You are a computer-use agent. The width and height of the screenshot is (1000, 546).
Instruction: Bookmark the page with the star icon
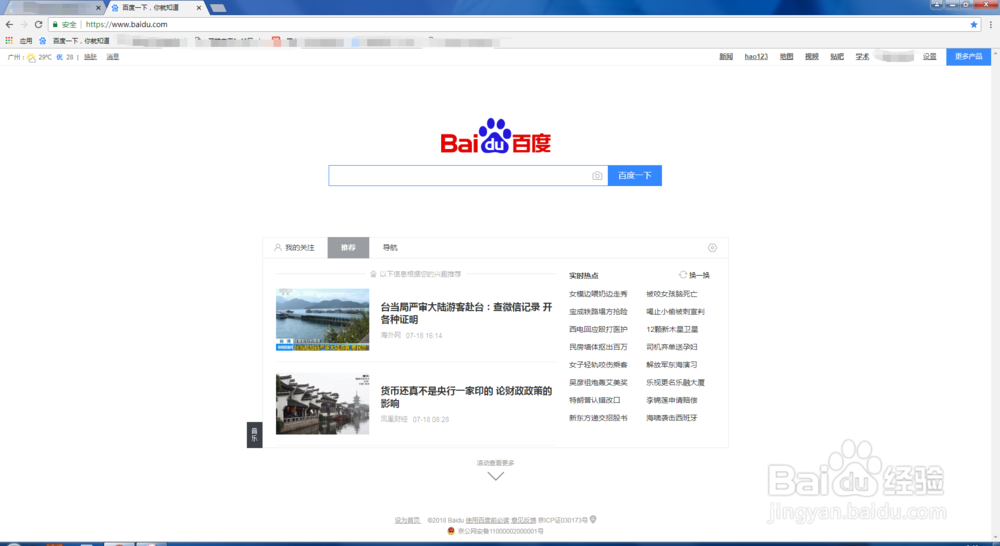click(974, 24)
